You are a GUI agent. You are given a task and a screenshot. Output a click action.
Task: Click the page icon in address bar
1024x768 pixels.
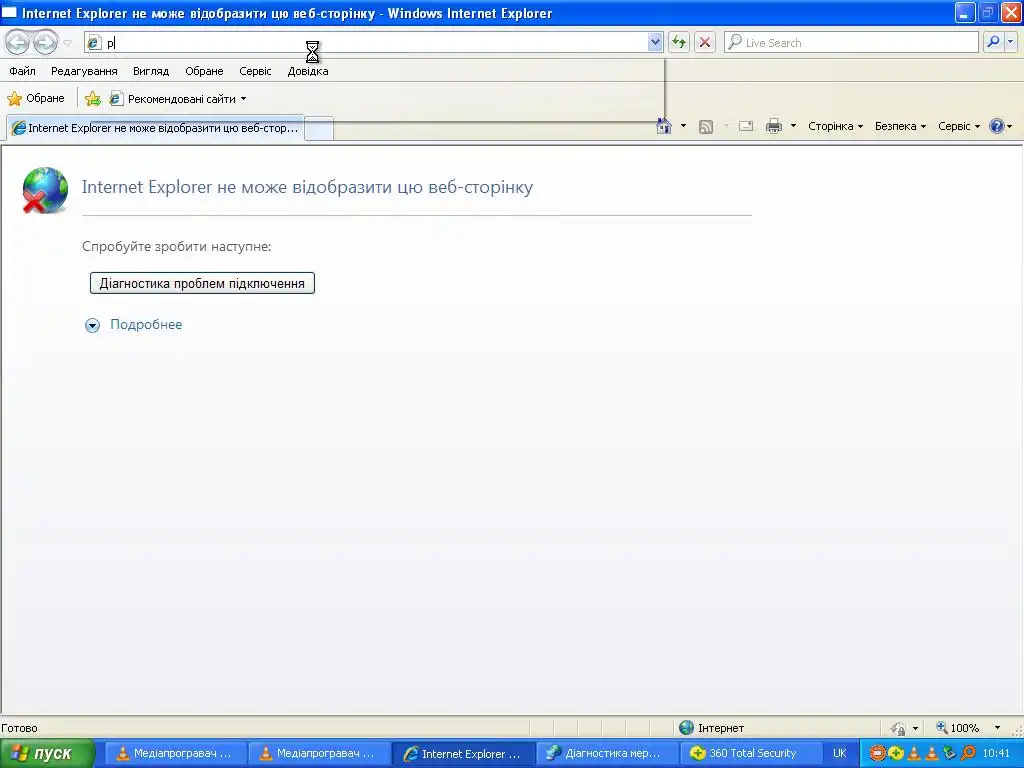pos(94,42)
